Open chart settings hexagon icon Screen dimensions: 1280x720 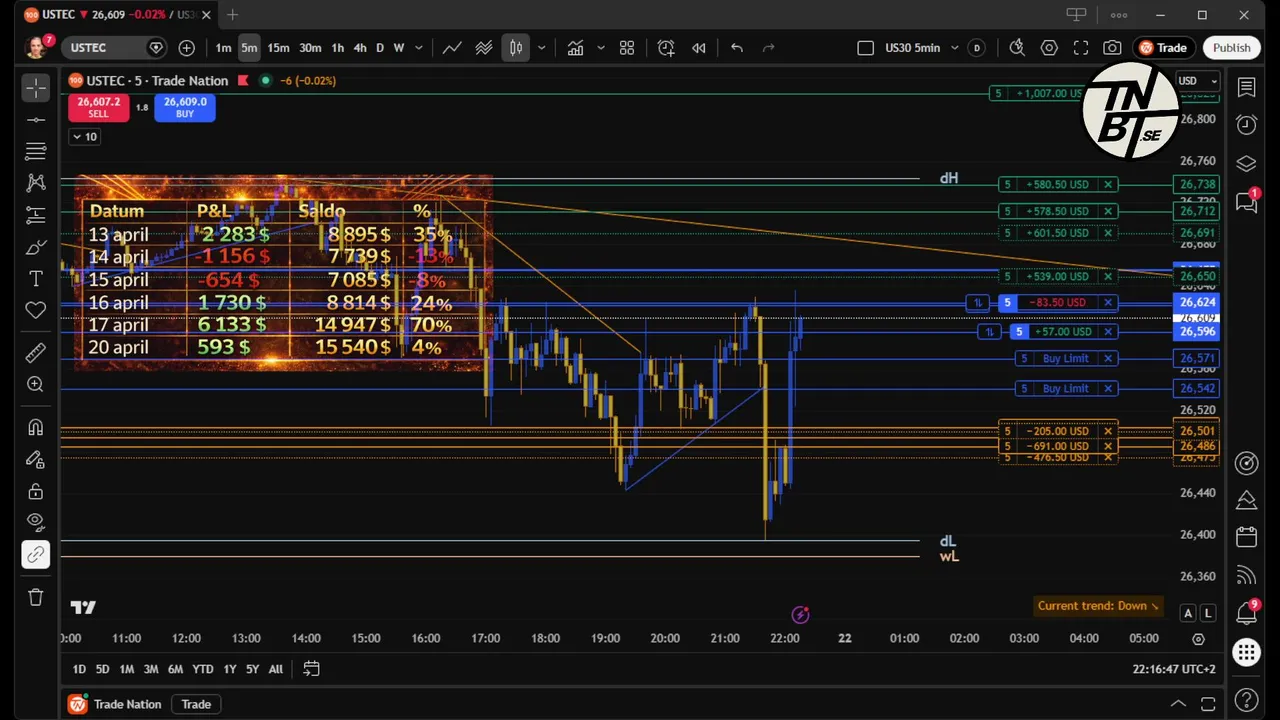[1049, 48]
